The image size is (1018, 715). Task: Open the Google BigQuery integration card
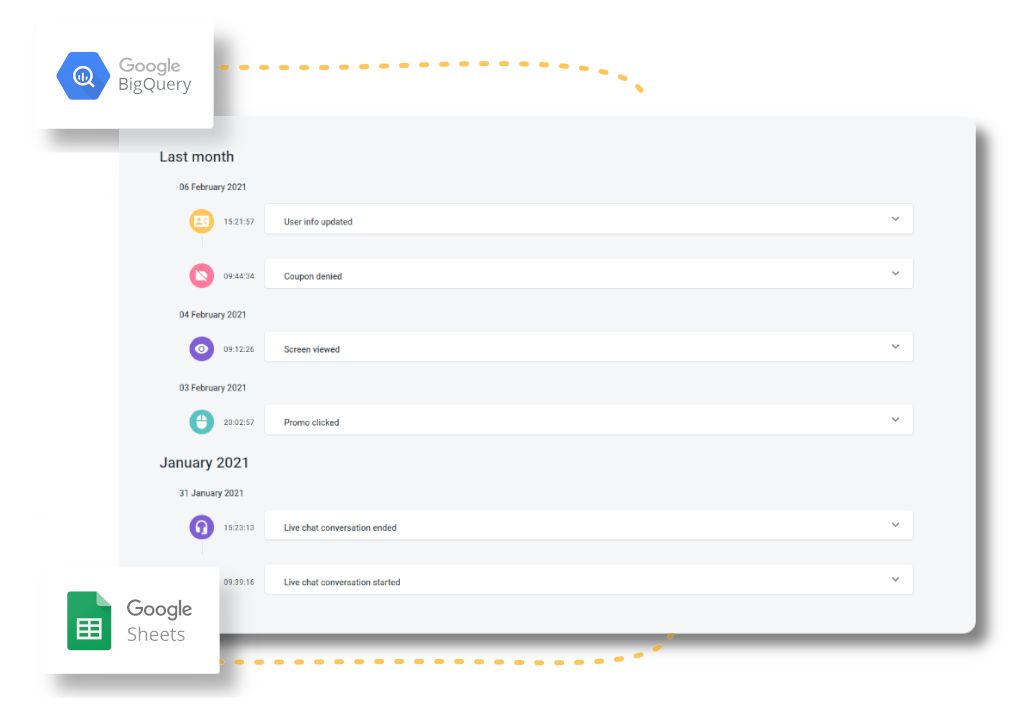124,74
